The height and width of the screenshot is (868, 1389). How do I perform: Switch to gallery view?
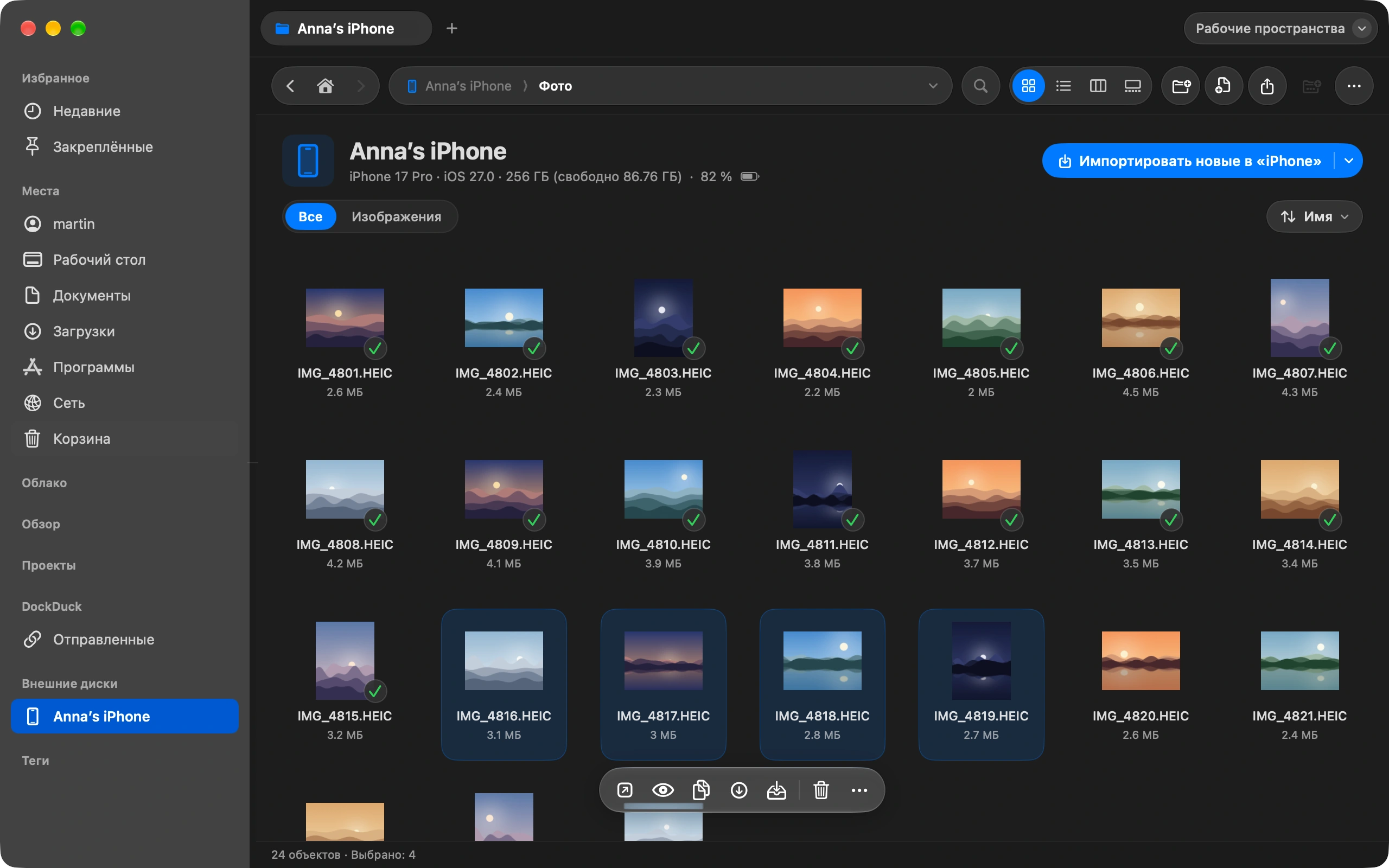point(1132,86)
